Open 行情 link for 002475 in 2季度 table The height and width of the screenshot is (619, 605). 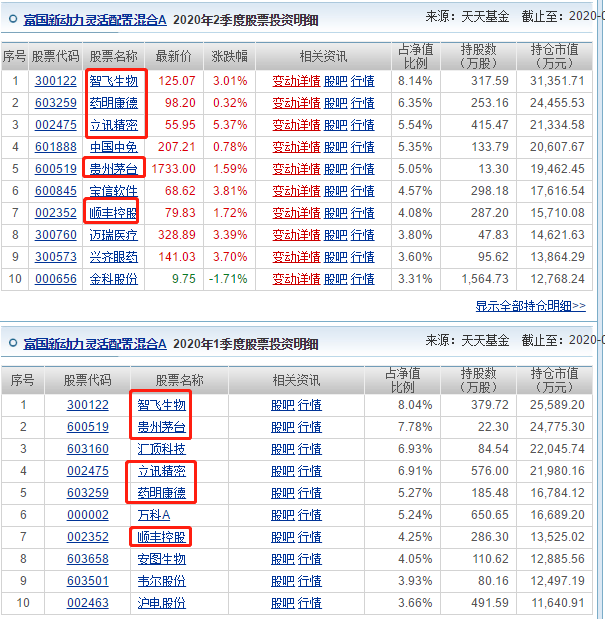(362, 125)
